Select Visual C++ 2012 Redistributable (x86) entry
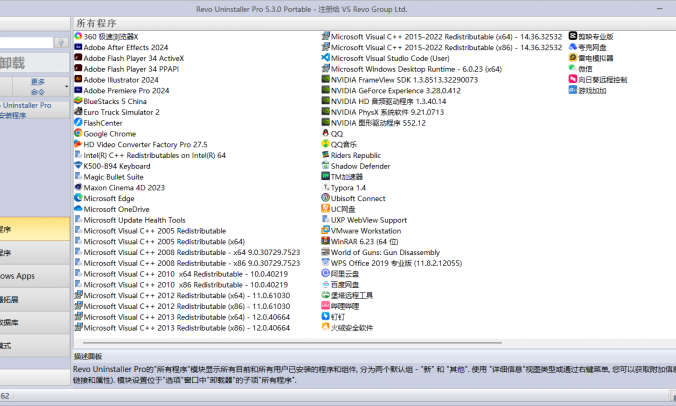Image resolution: width=676 pixels, height=406 pixels. click(182, 306)
